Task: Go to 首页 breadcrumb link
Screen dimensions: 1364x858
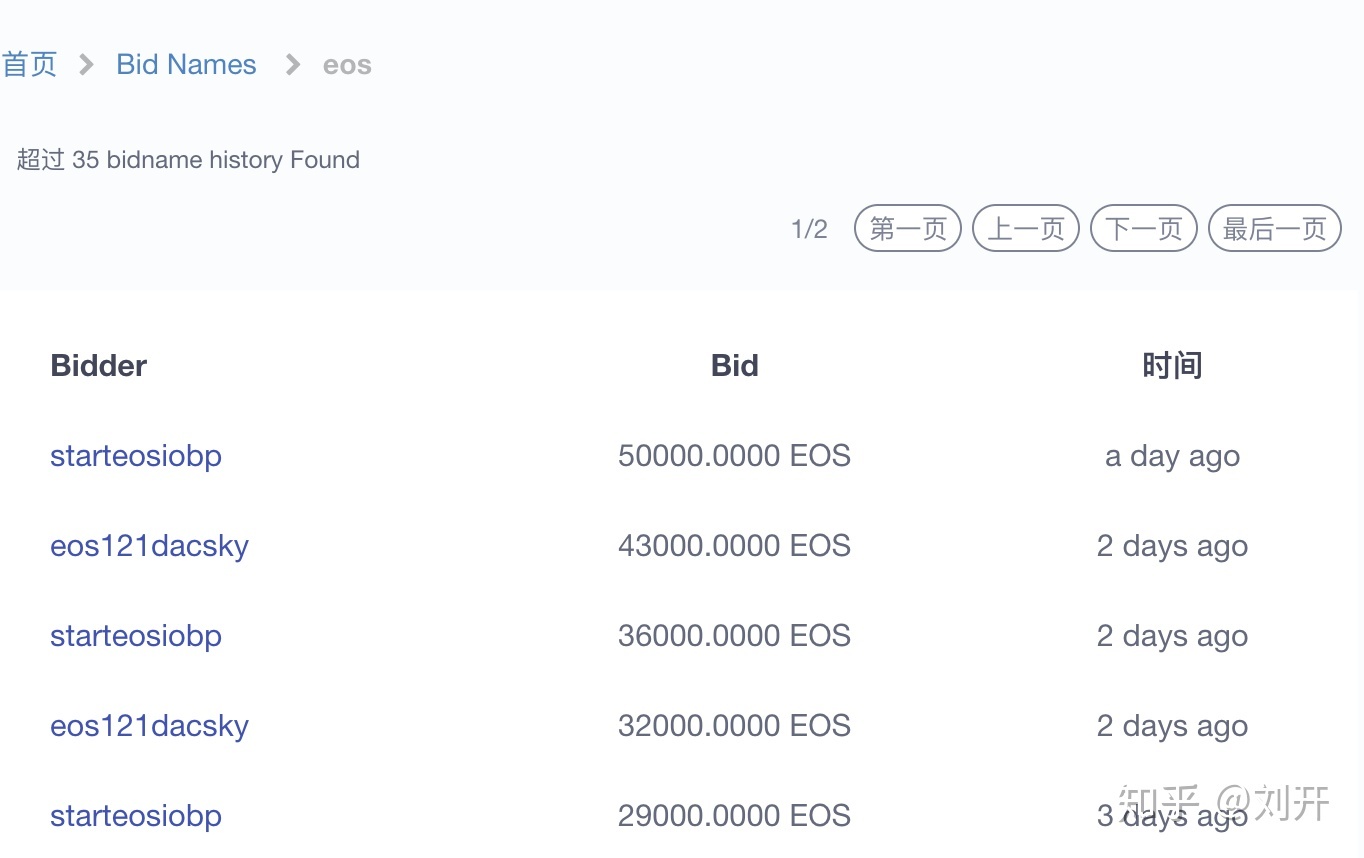Action: tap(29, 65)
